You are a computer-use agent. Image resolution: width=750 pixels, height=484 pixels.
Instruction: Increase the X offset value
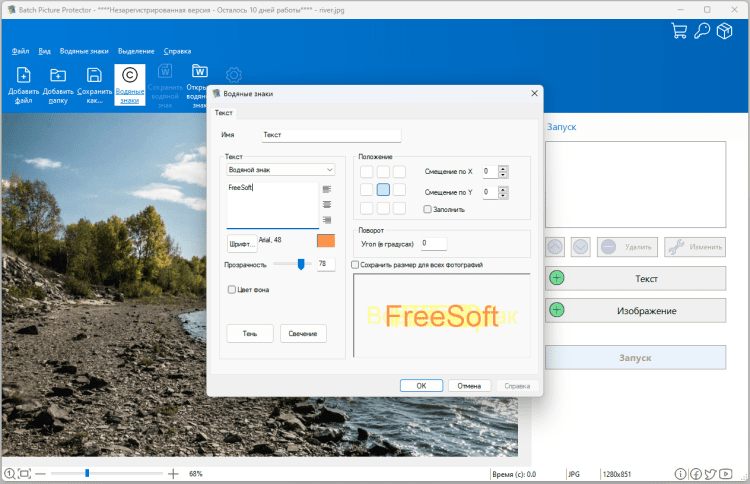(503, 168)
